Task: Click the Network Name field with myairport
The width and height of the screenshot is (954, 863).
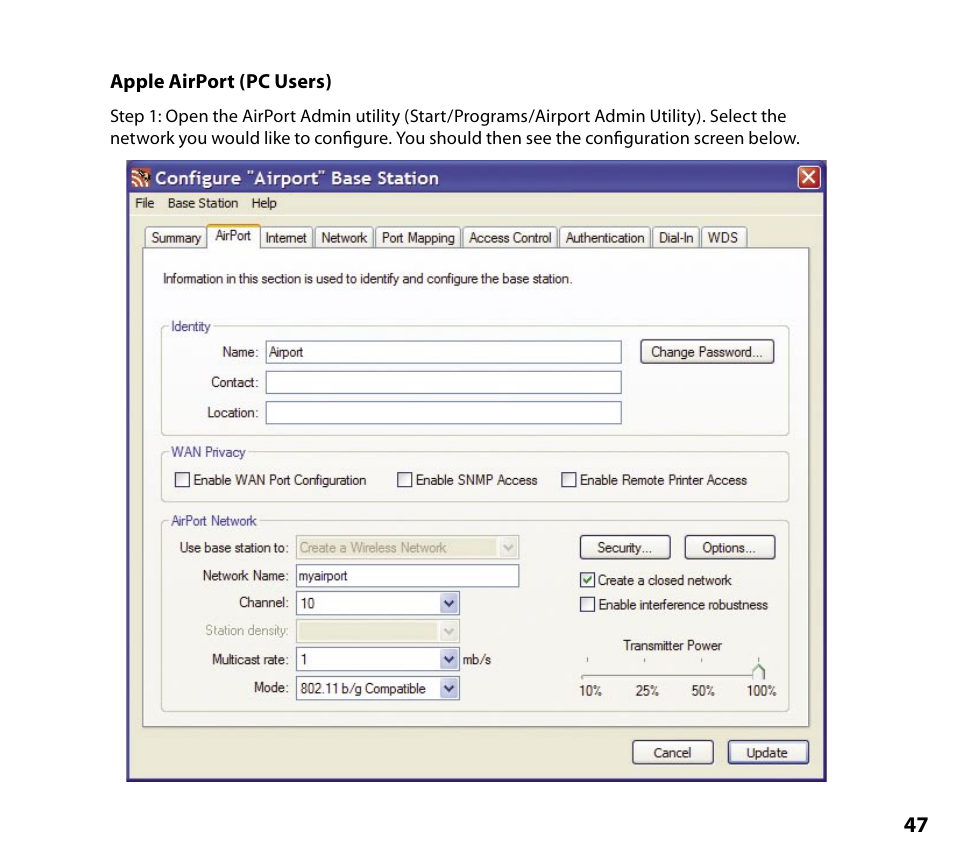Action: (408, 576)
